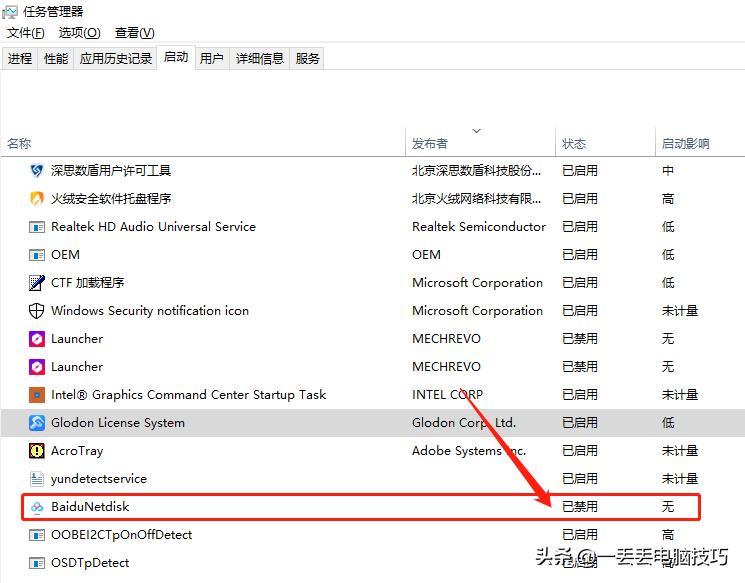Image resolution: width=745 pixels, height=583 pixels.
Task: Click publisher Glodon Corp. Ltd.
Action: (463, 423)
